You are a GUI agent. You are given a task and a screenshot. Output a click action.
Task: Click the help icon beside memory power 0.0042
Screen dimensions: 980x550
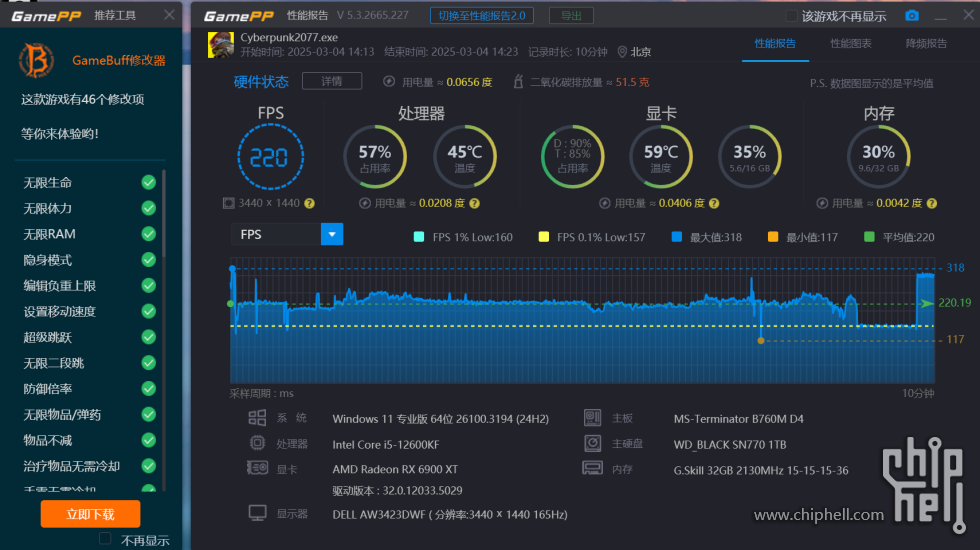coord(932,203)
